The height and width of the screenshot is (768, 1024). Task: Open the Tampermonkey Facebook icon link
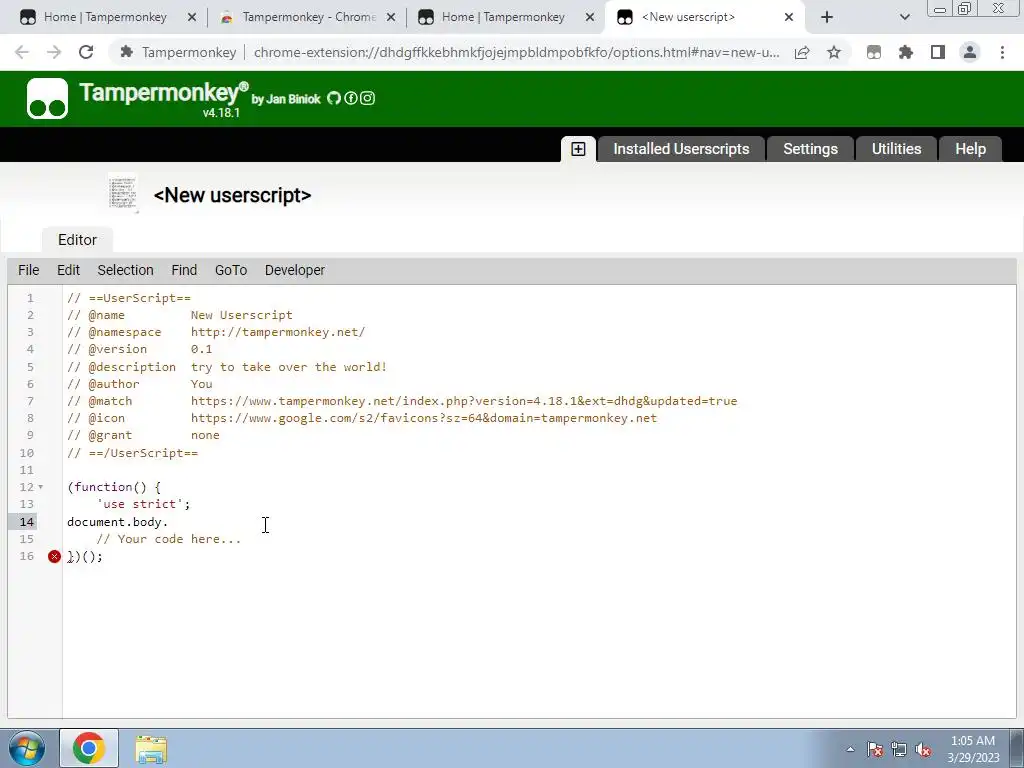[351, 99]
